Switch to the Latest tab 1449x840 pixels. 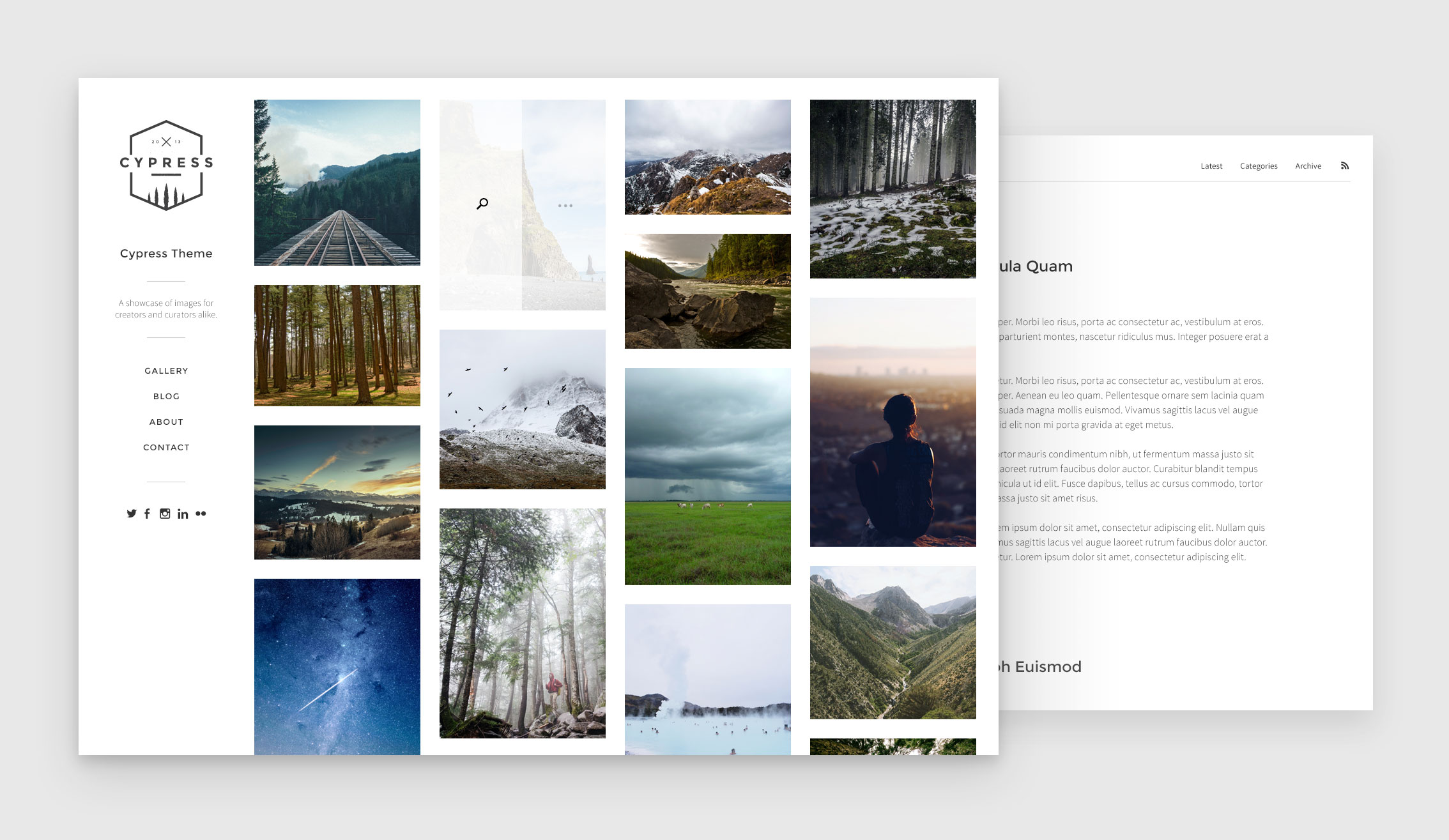[1211, 166]
